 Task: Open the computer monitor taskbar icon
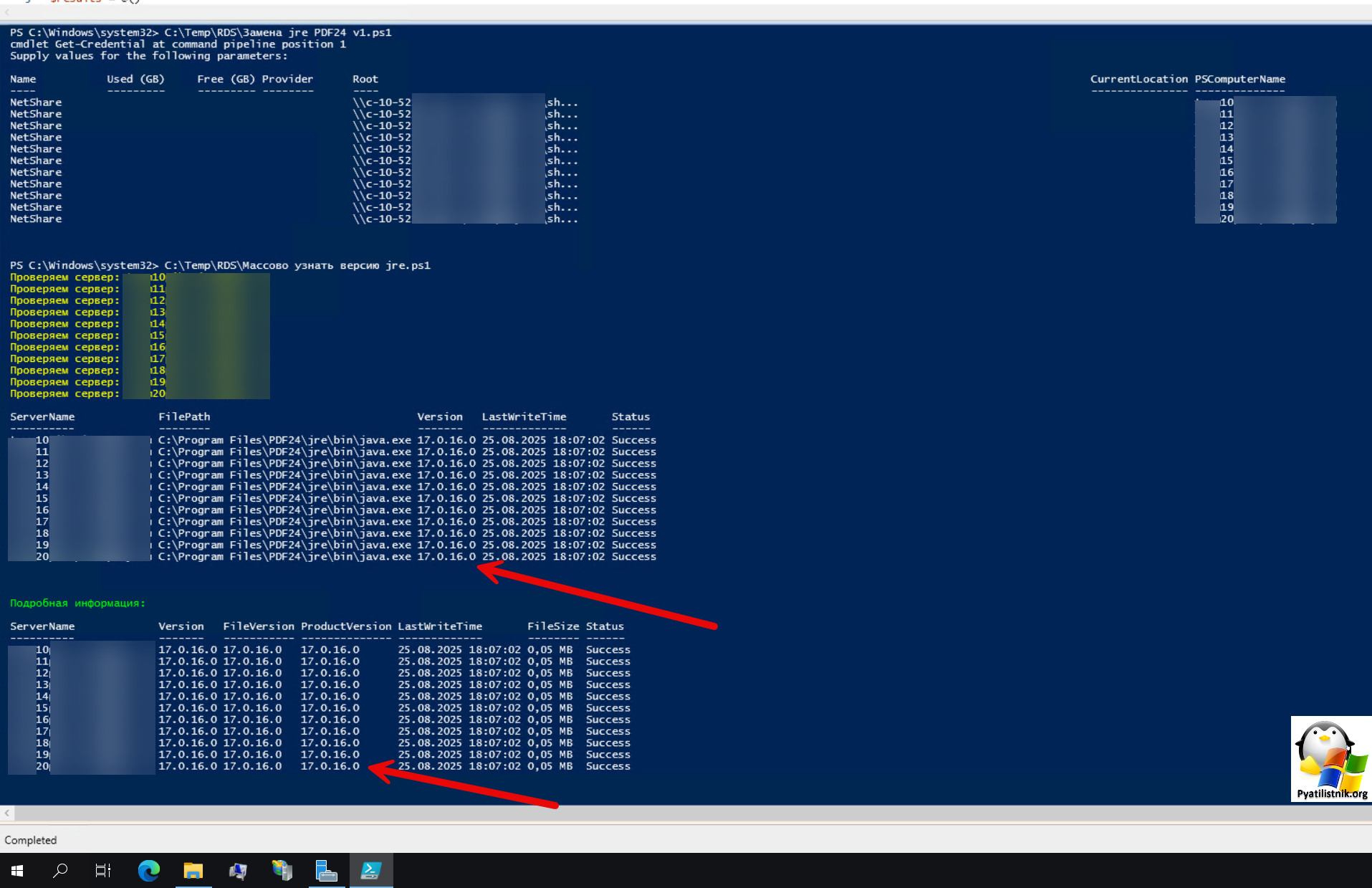click(238, 870)
